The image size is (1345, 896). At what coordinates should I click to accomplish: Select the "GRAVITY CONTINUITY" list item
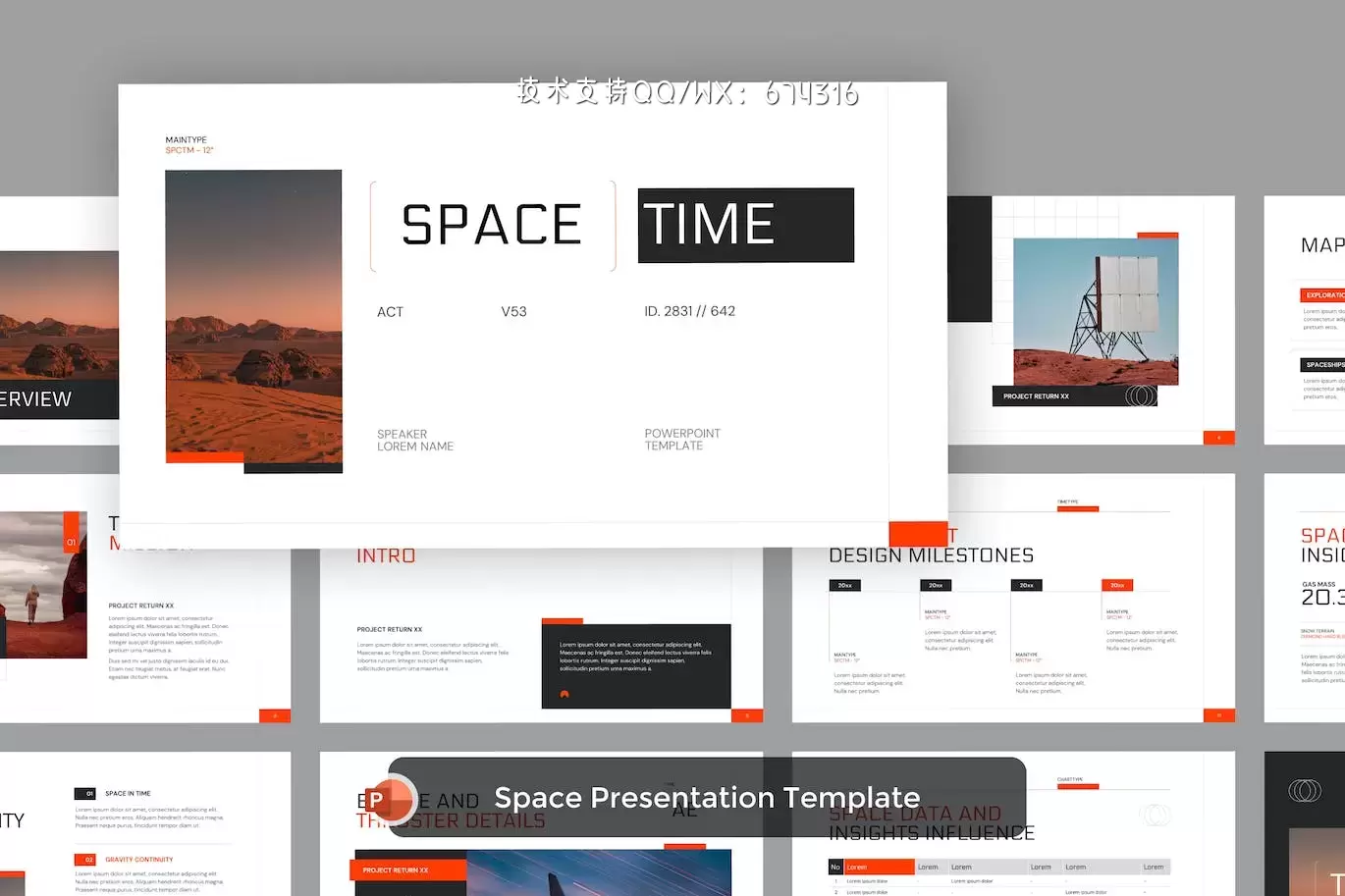pyautogui.click(x=138, y=860)
